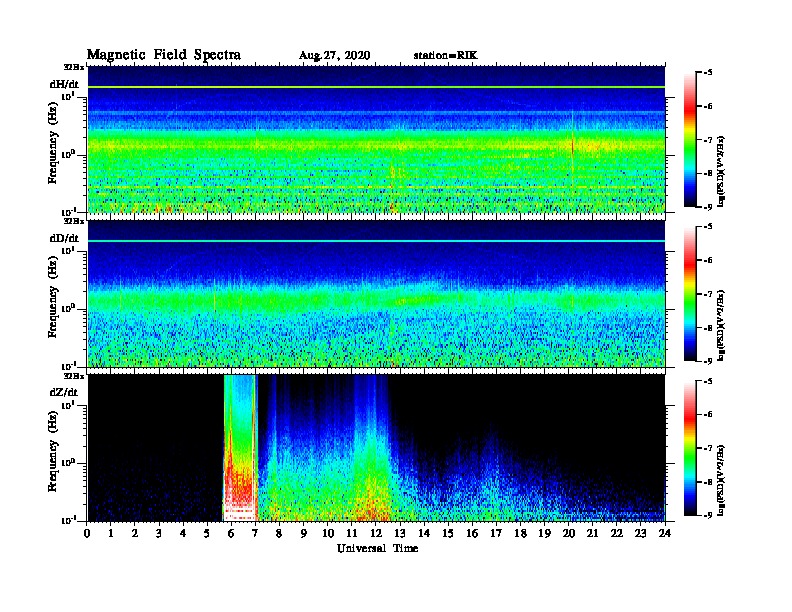Screen dimensions: 792x612
Task: Click the color bar beside the dD/dt panel
Action: (x=689, y=294)
